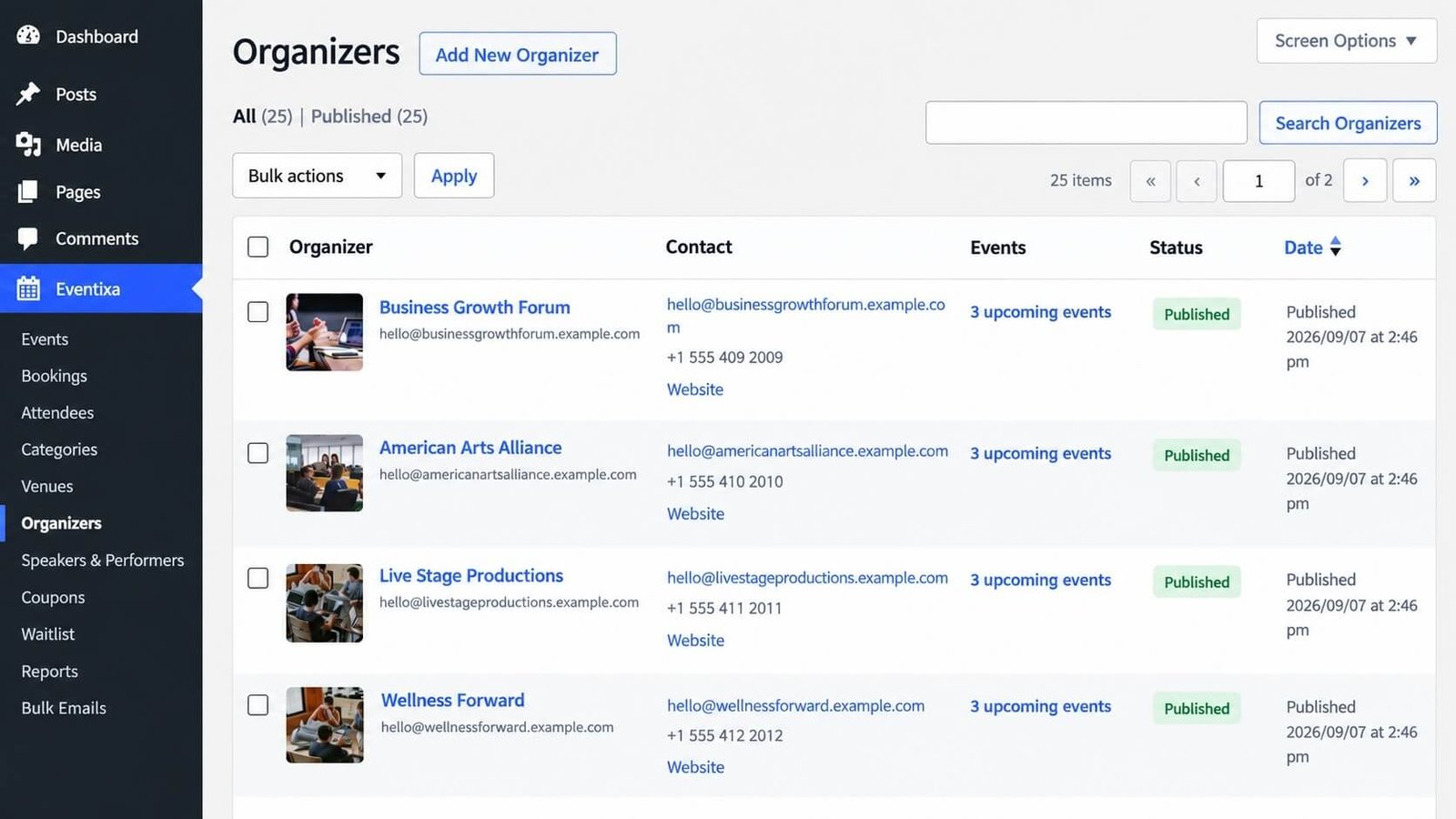Open the Bulk actions dropdown
This screenshot has height=819, width=1456.
(317, 176)
